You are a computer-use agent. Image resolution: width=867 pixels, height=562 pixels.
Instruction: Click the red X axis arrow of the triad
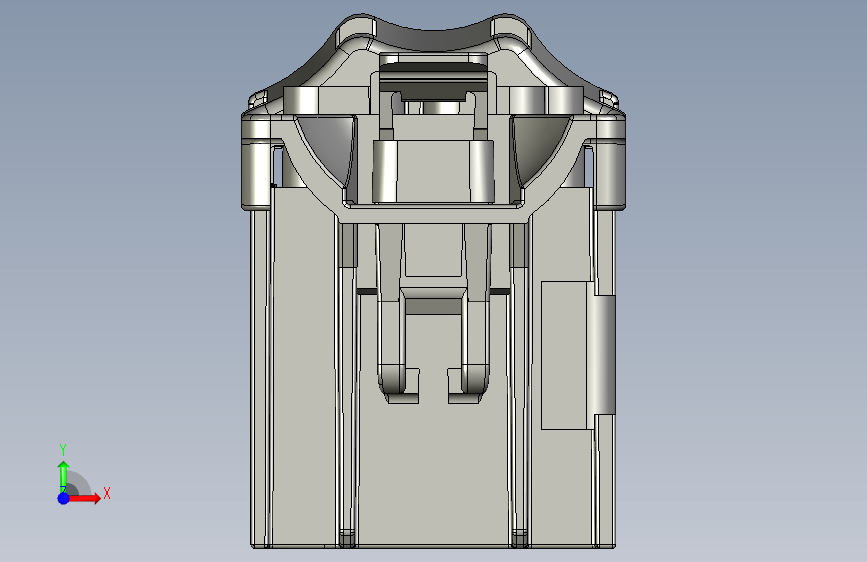click(x=84, y=498)
